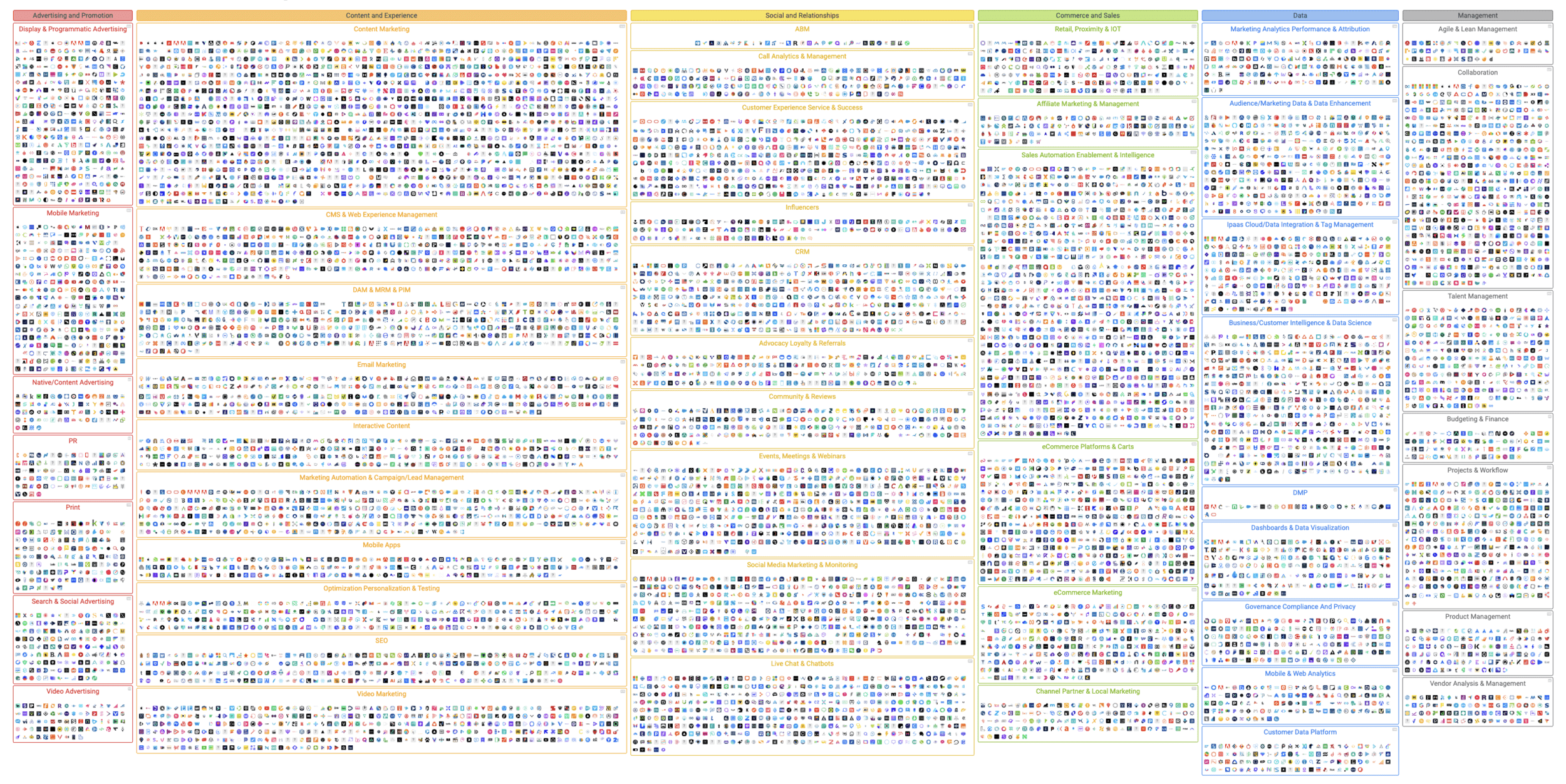The image size is (1566, 784).
Task: Expand Call Analytics & Management corner icon
Action: click(x=970, y=54)
